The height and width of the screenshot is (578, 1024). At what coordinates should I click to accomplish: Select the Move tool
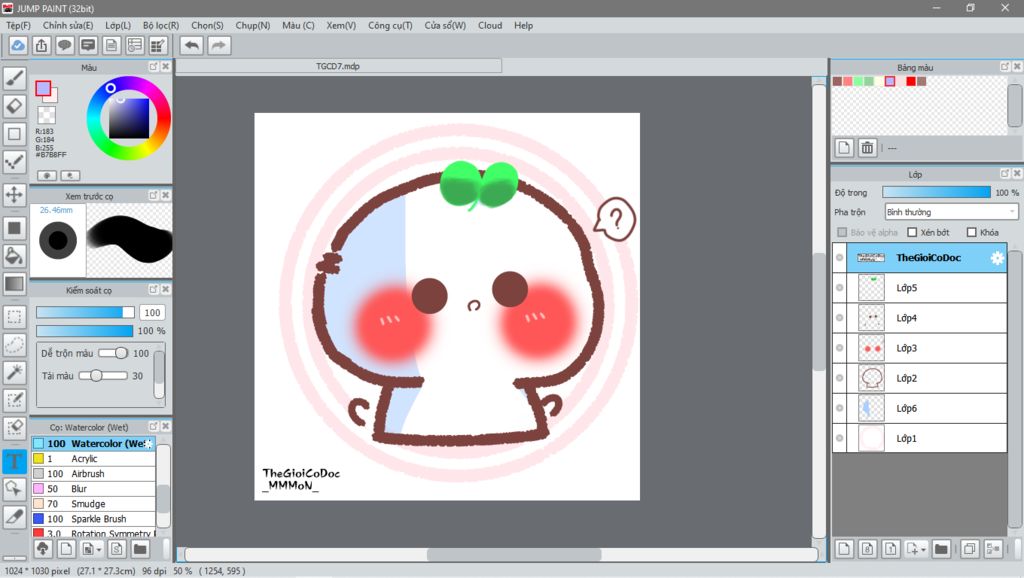point(14,195)
